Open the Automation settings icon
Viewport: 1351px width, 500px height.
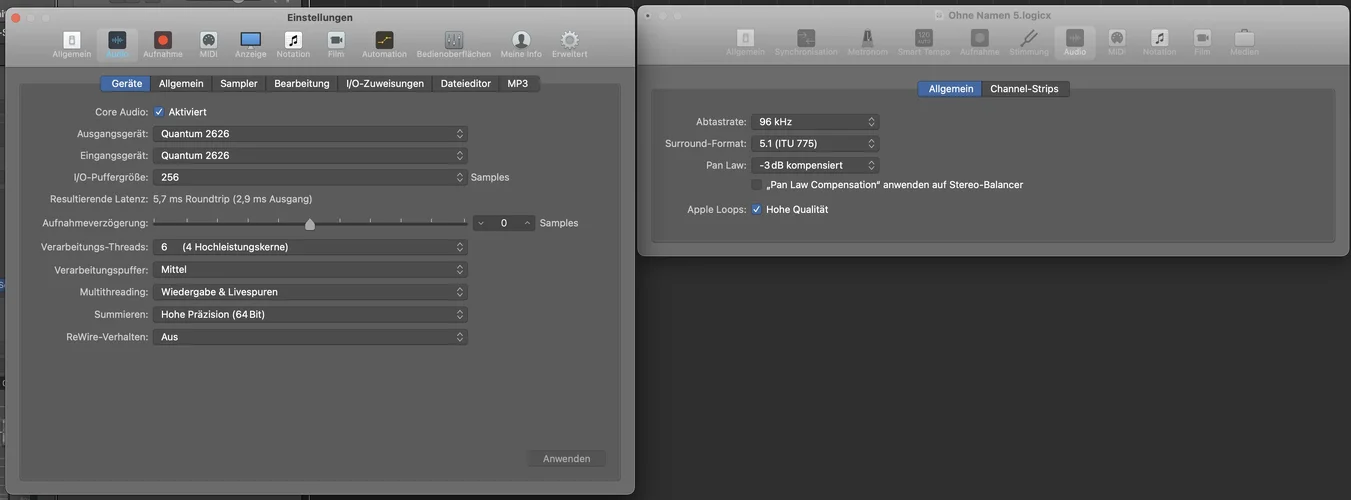pyautogui.click(x=384, y=44)
